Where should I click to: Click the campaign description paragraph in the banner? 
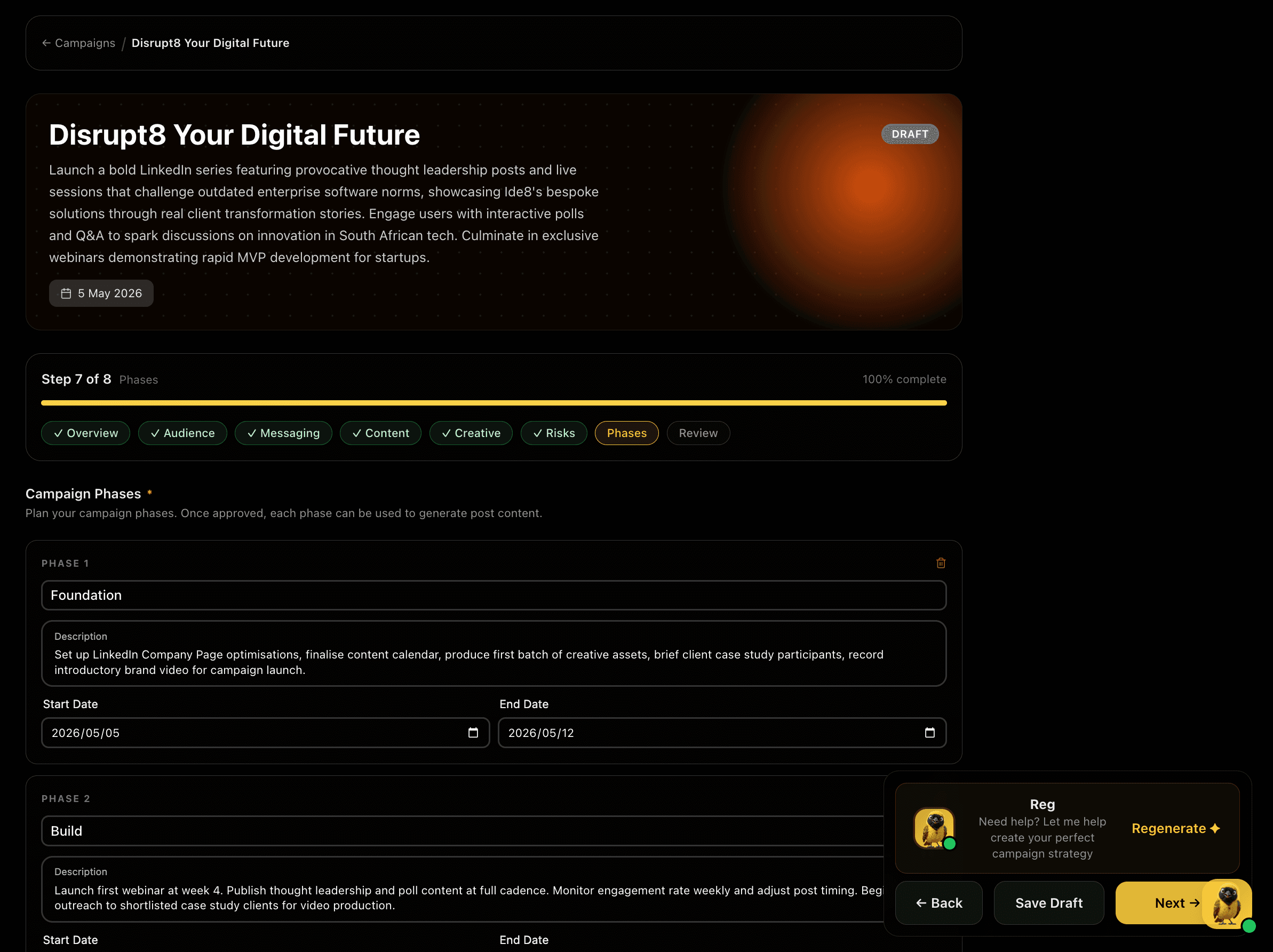coord(324,213)
